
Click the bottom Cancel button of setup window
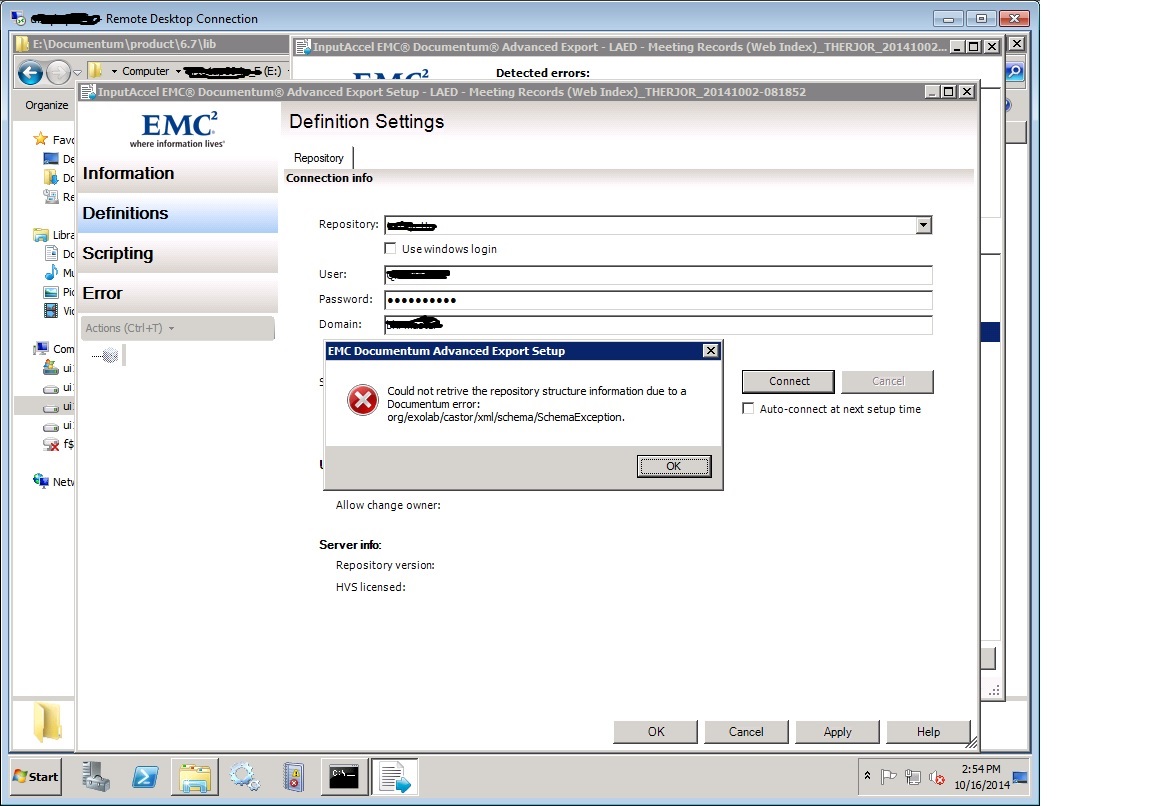(746, 732)
